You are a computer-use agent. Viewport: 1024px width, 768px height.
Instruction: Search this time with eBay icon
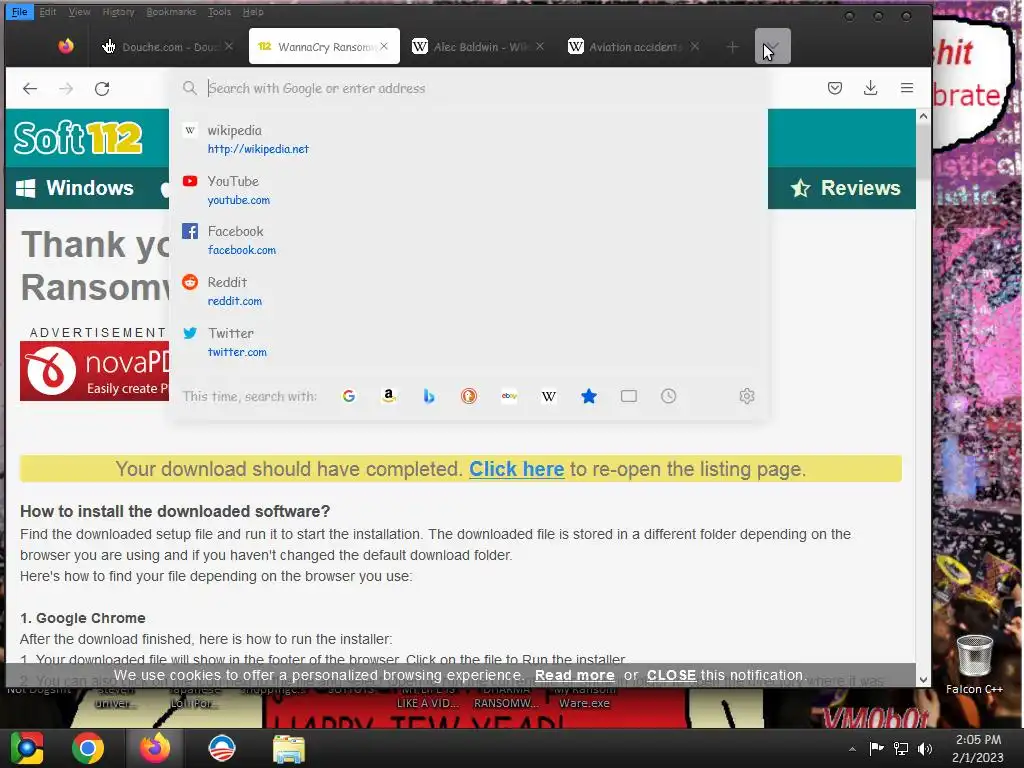(x=509, y=396)
